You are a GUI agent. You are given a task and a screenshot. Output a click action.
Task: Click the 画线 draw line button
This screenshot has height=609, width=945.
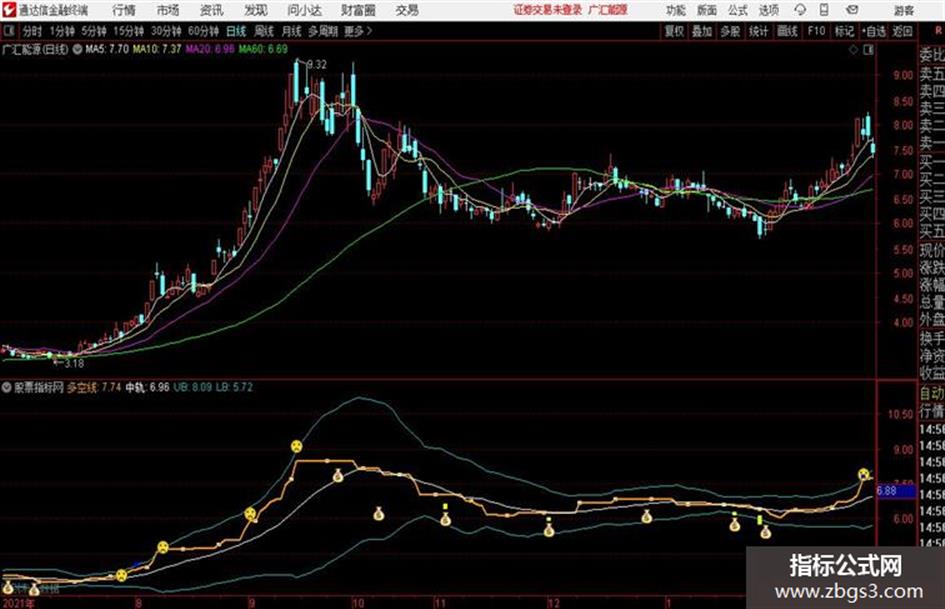tap(786, 31)
